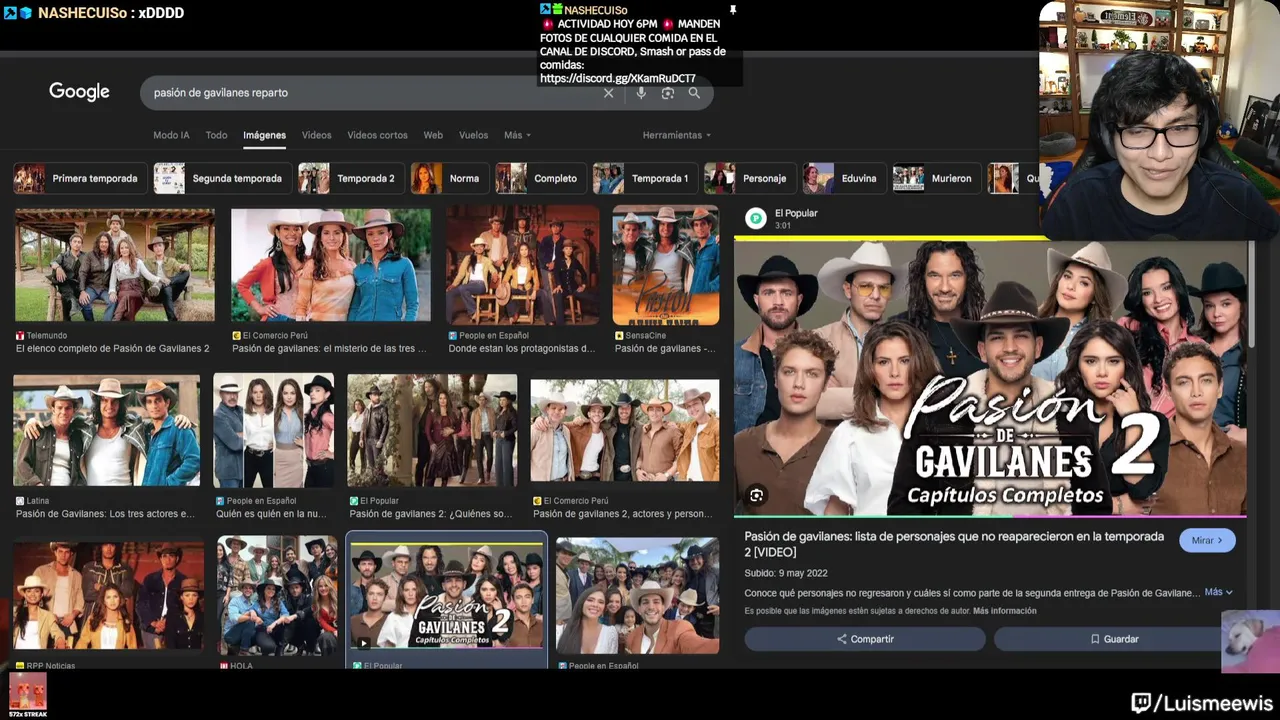The width and height of the screenshot is (1280, 720).
Task: Start voice search with microphone icon
Action: pos(641,93)
